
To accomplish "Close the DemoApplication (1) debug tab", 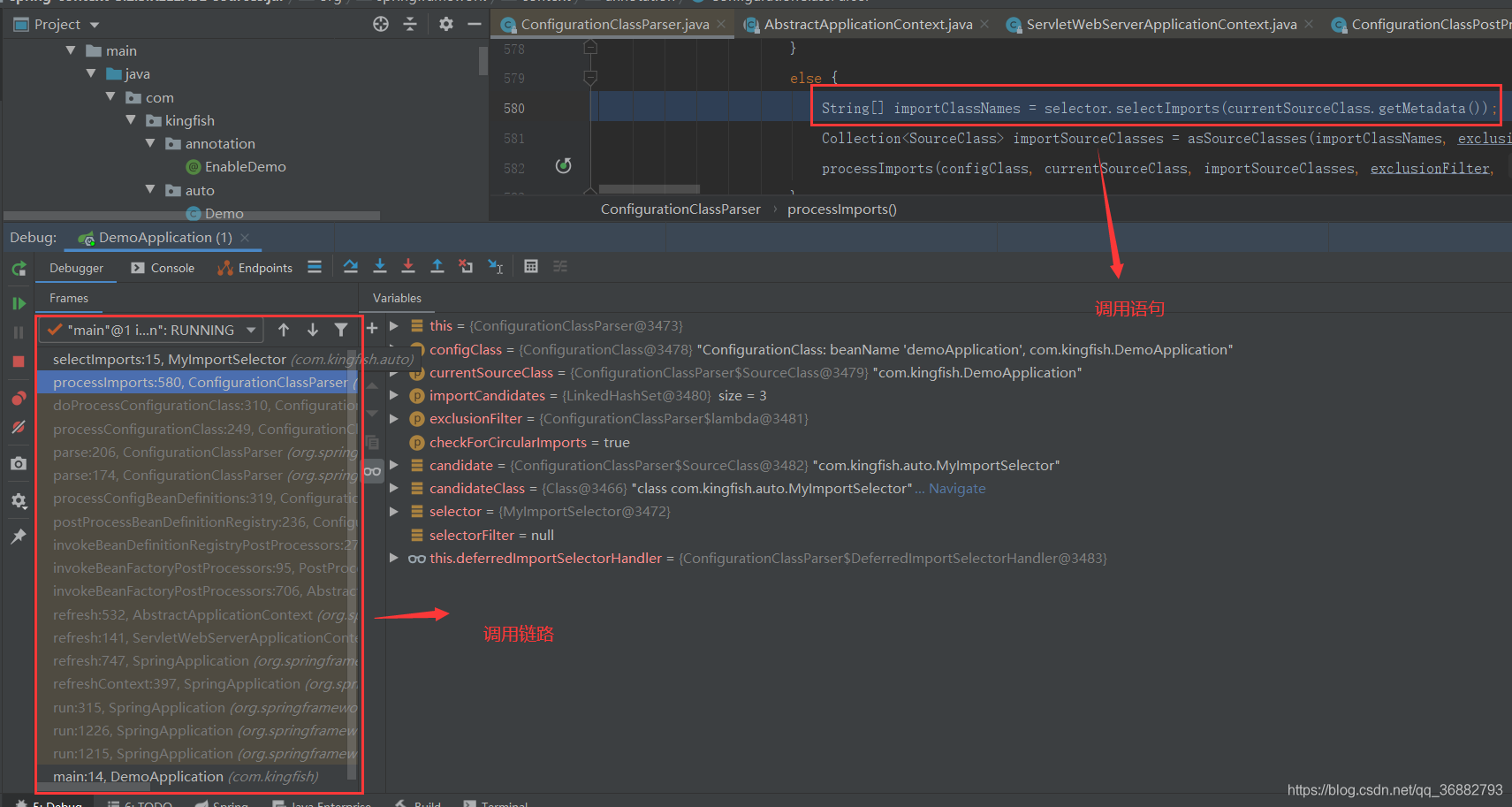I will point(245,238).
